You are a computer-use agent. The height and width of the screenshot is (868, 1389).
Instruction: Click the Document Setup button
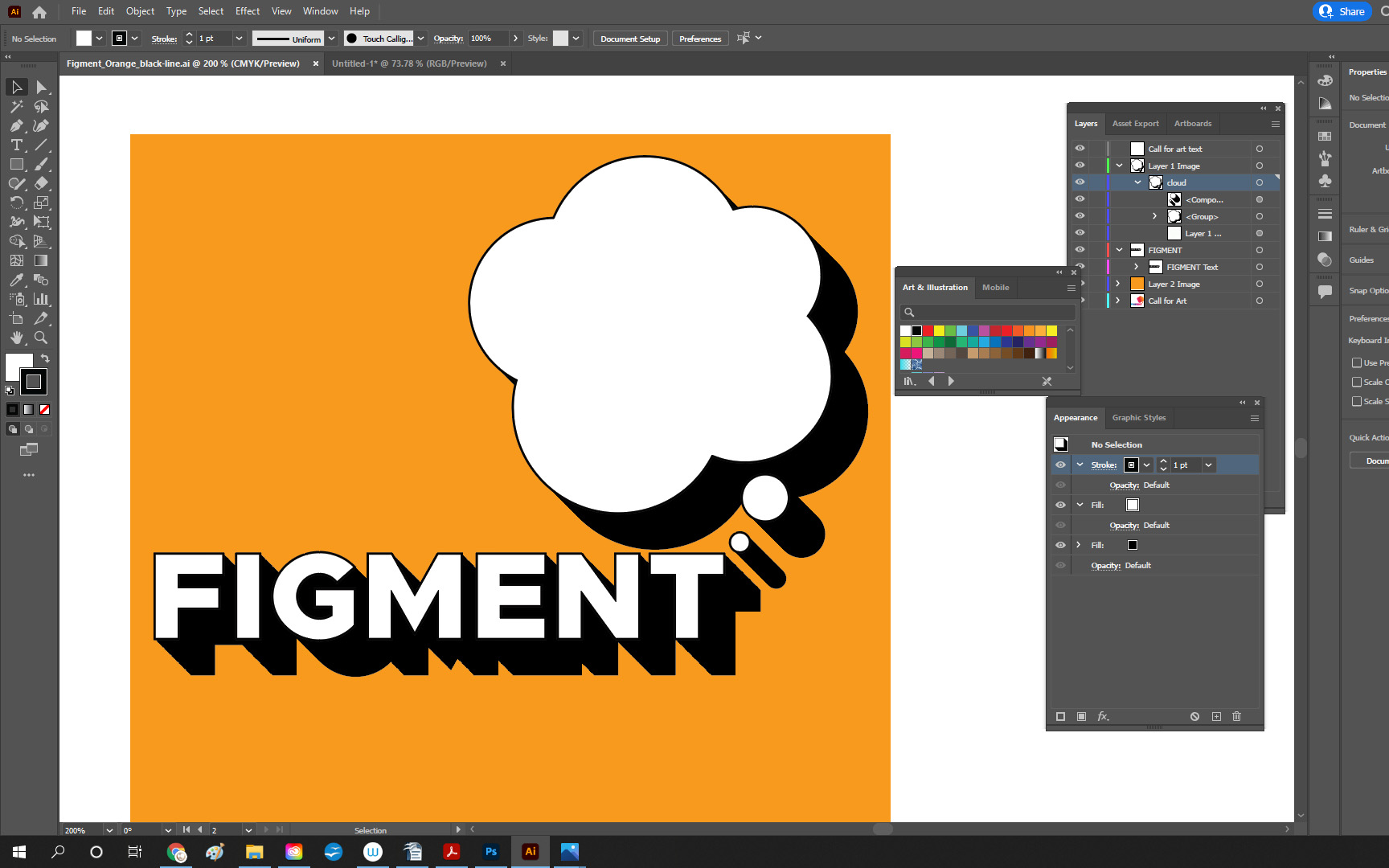coord(629,38)
